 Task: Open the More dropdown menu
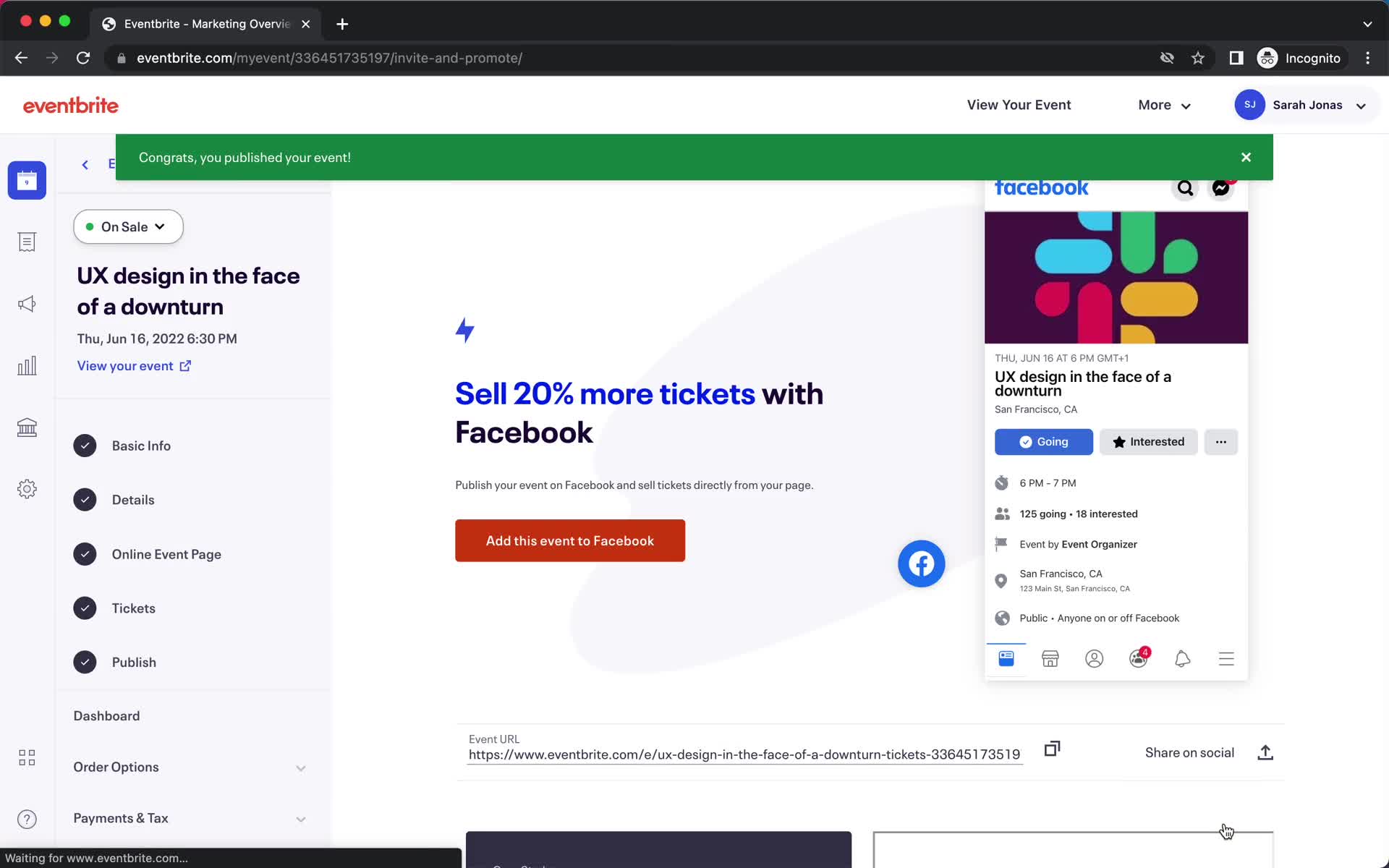point(1164,106)
